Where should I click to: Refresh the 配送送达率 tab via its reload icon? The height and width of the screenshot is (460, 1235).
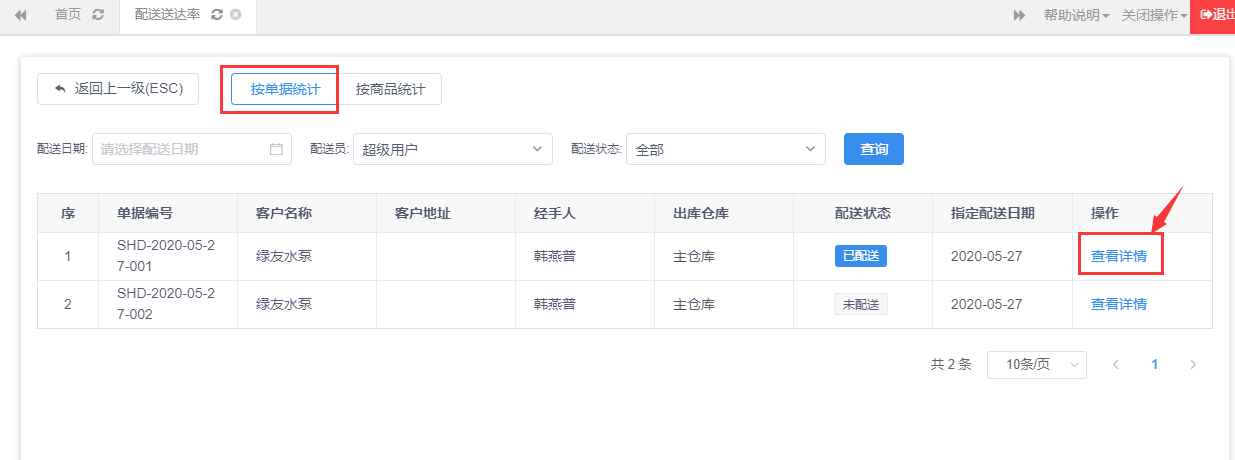point(217,15)
